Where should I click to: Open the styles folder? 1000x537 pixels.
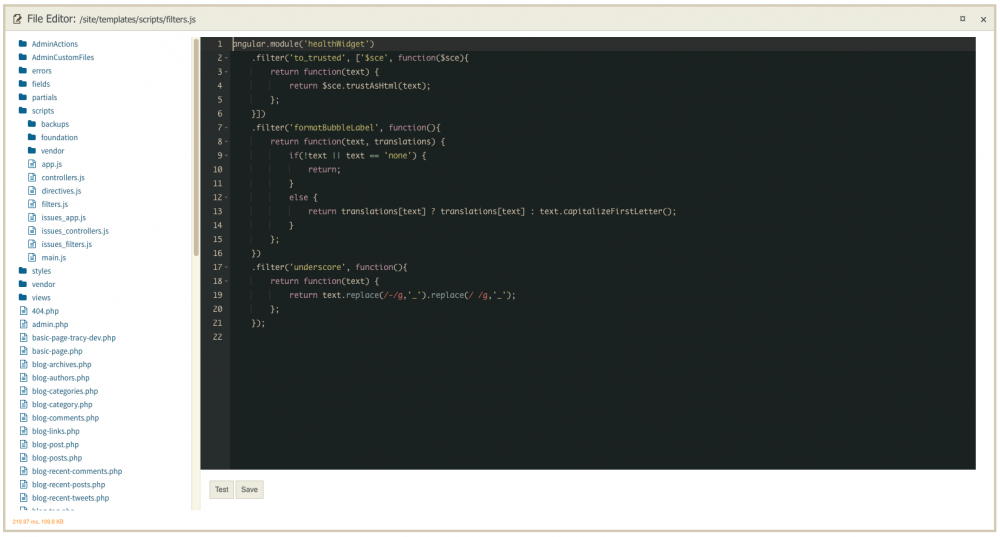[41, 271]
